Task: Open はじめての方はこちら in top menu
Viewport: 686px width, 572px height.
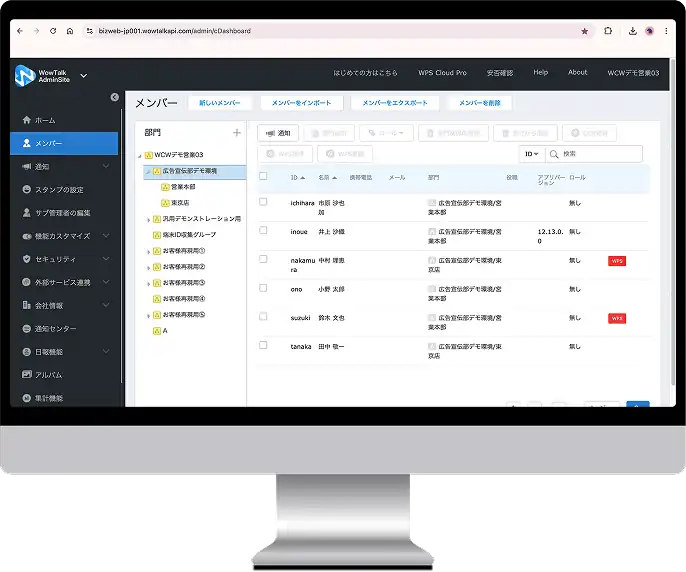Action: pos(365,73)
